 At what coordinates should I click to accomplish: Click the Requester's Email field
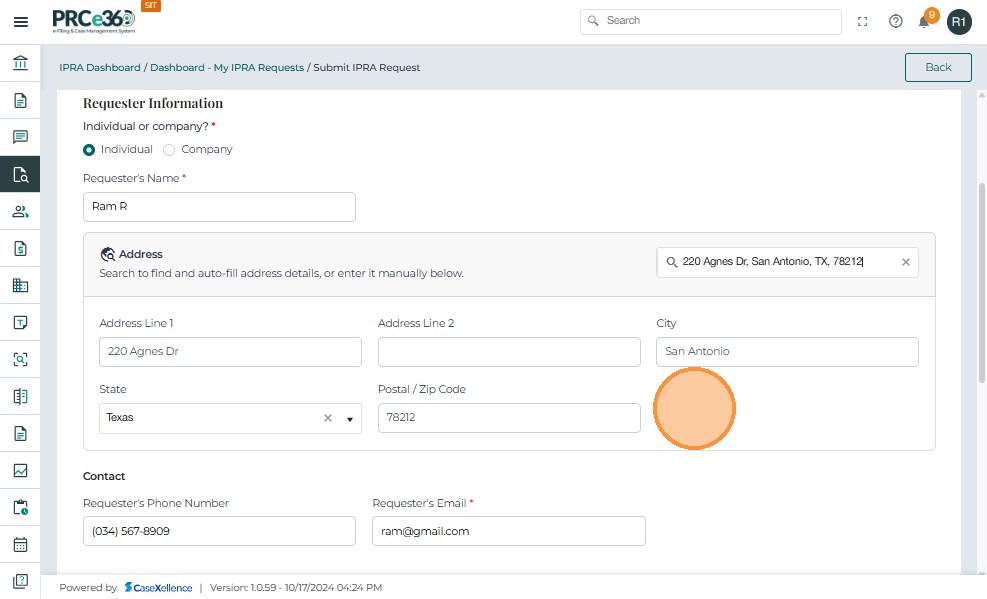tap(508, 531)
